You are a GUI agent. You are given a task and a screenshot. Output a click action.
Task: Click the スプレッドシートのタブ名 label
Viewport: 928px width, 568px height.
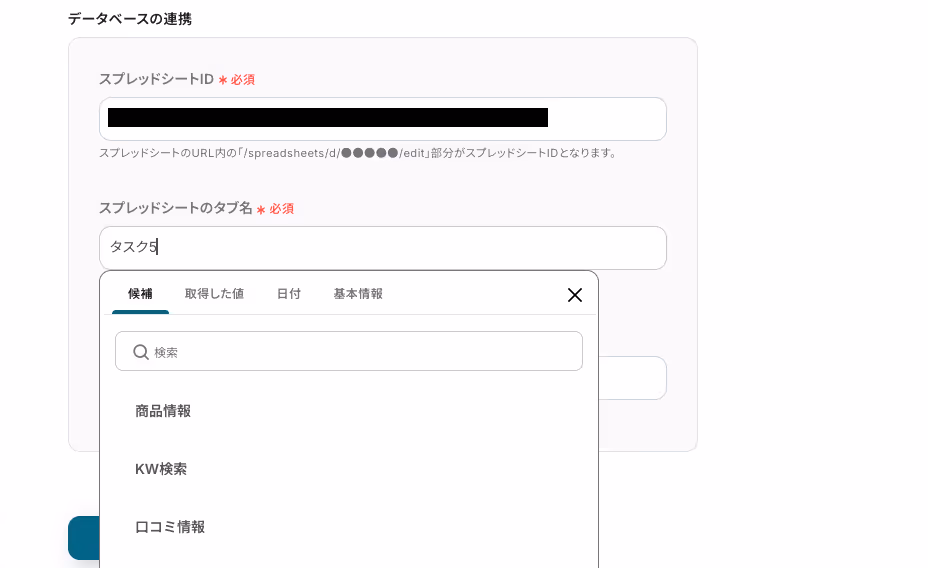[x=175, y=208]
